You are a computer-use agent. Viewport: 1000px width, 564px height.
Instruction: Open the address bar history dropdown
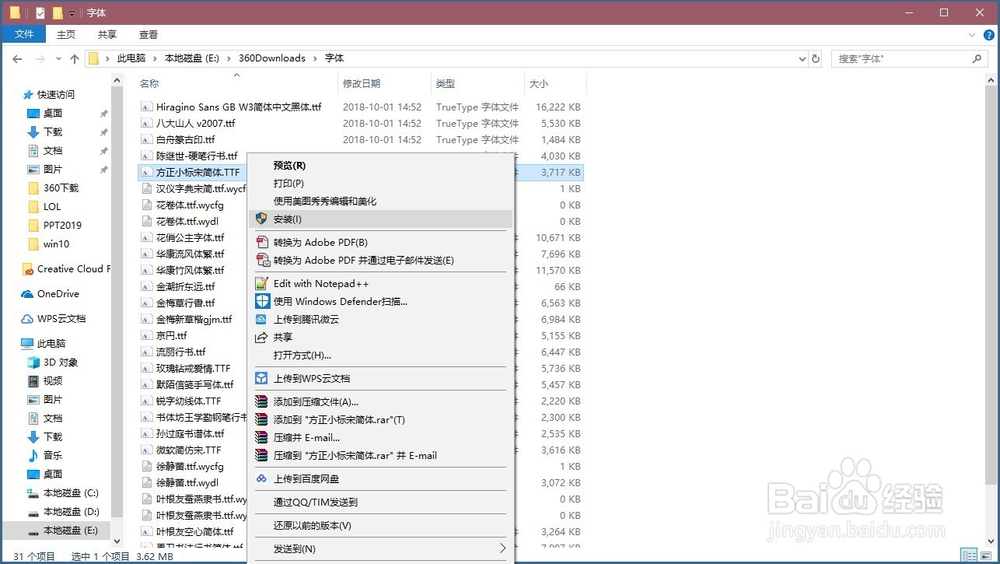point(802,59)
